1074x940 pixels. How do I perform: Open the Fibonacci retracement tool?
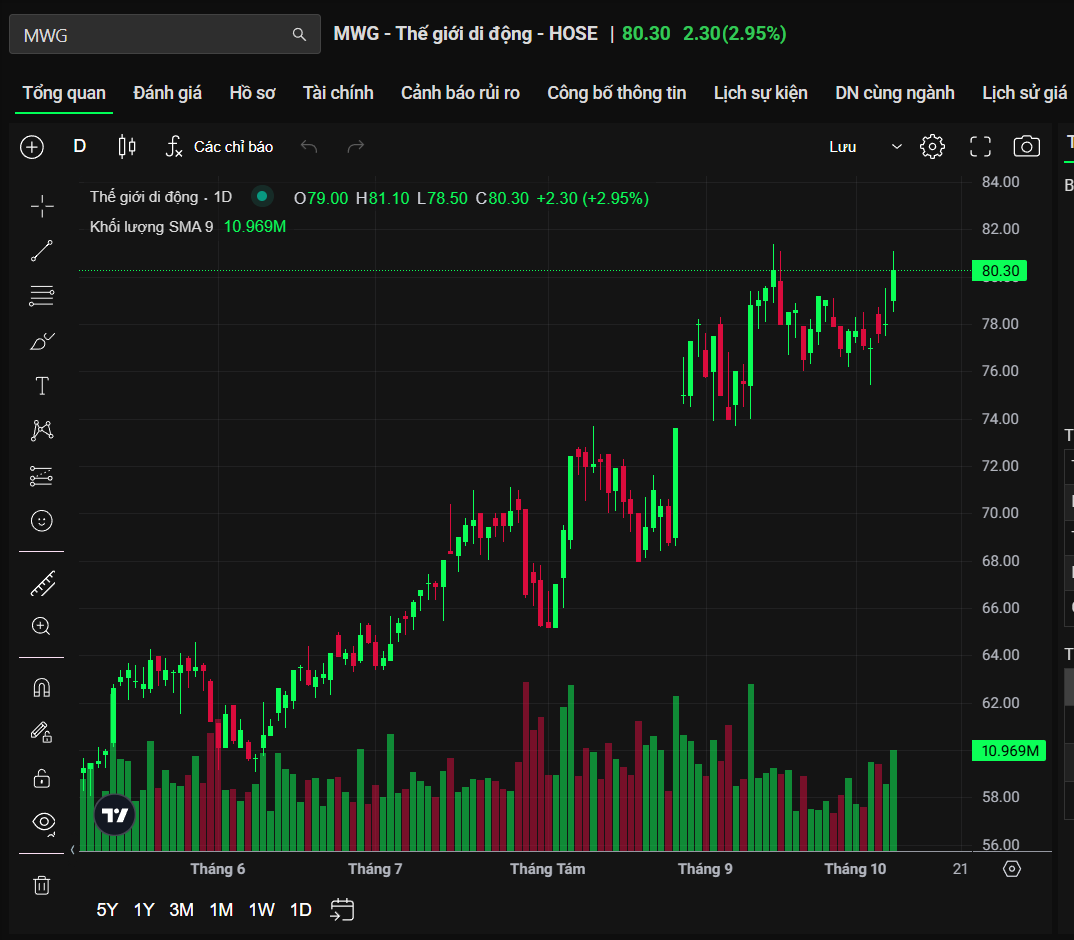[42, 296]
